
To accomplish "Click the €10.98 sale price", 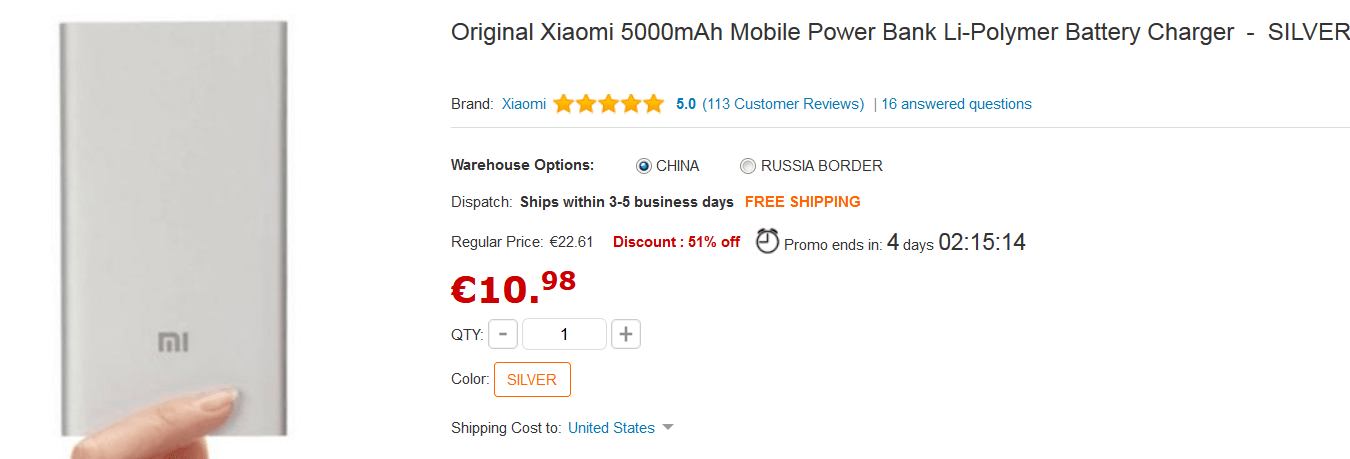I will click(513, 287).
